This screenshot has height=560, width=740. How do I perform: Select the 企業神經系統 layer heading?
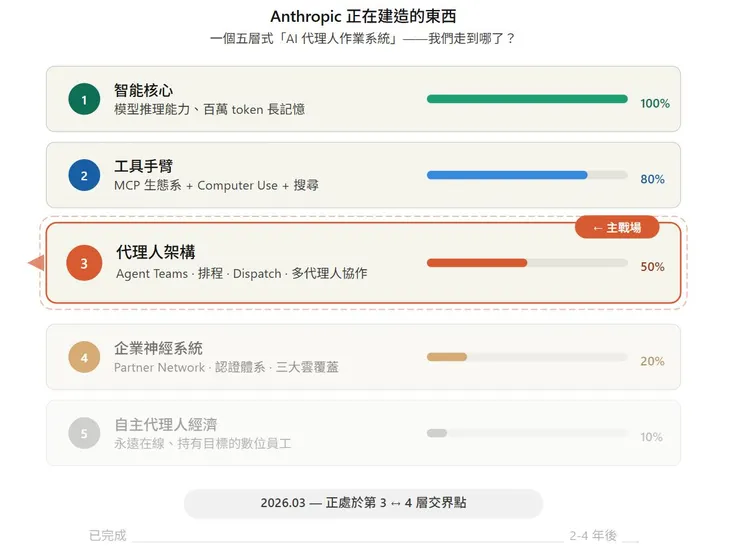[158, 348]
